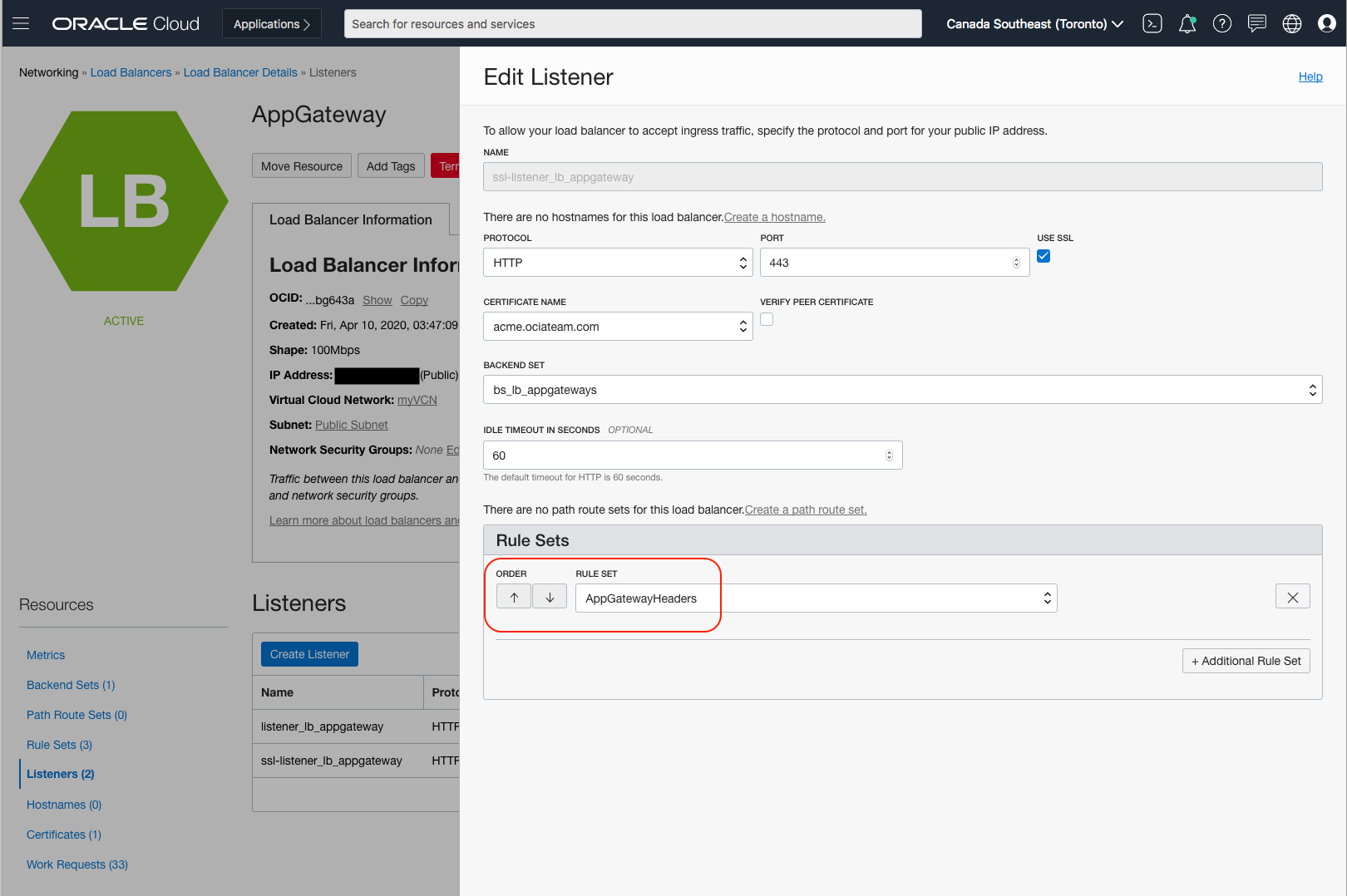Open Cloud Shell from the top bar
Screen dimensions: 1347x896
[x=1152, y=23]
